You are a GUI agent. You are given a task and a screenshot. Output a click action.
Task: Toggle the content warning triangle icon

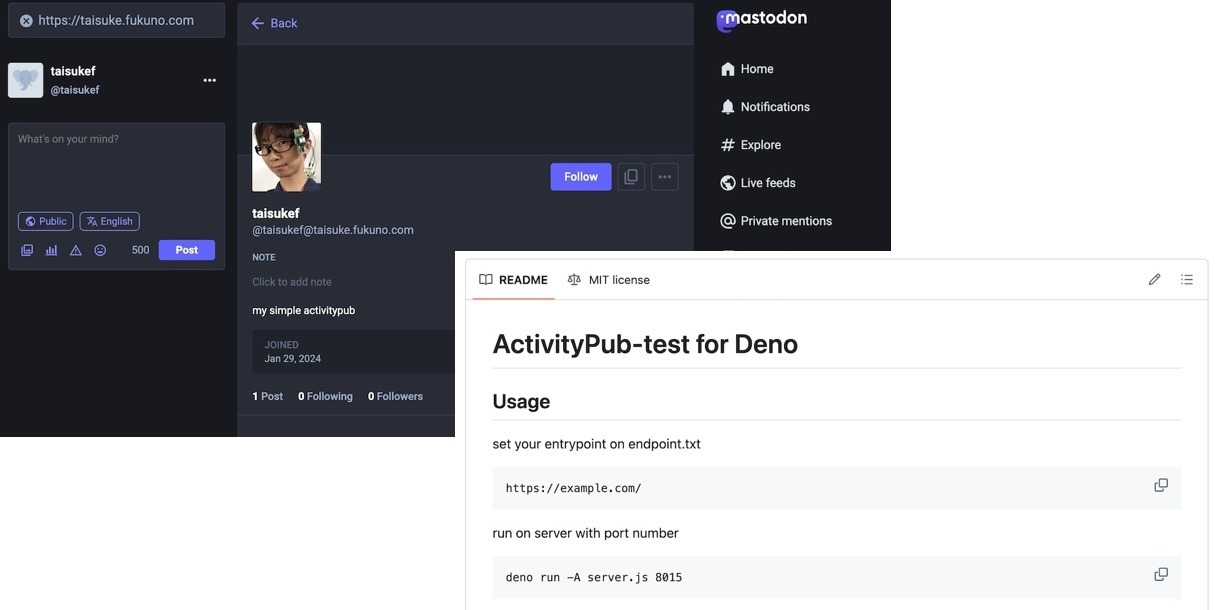[76, 250]
